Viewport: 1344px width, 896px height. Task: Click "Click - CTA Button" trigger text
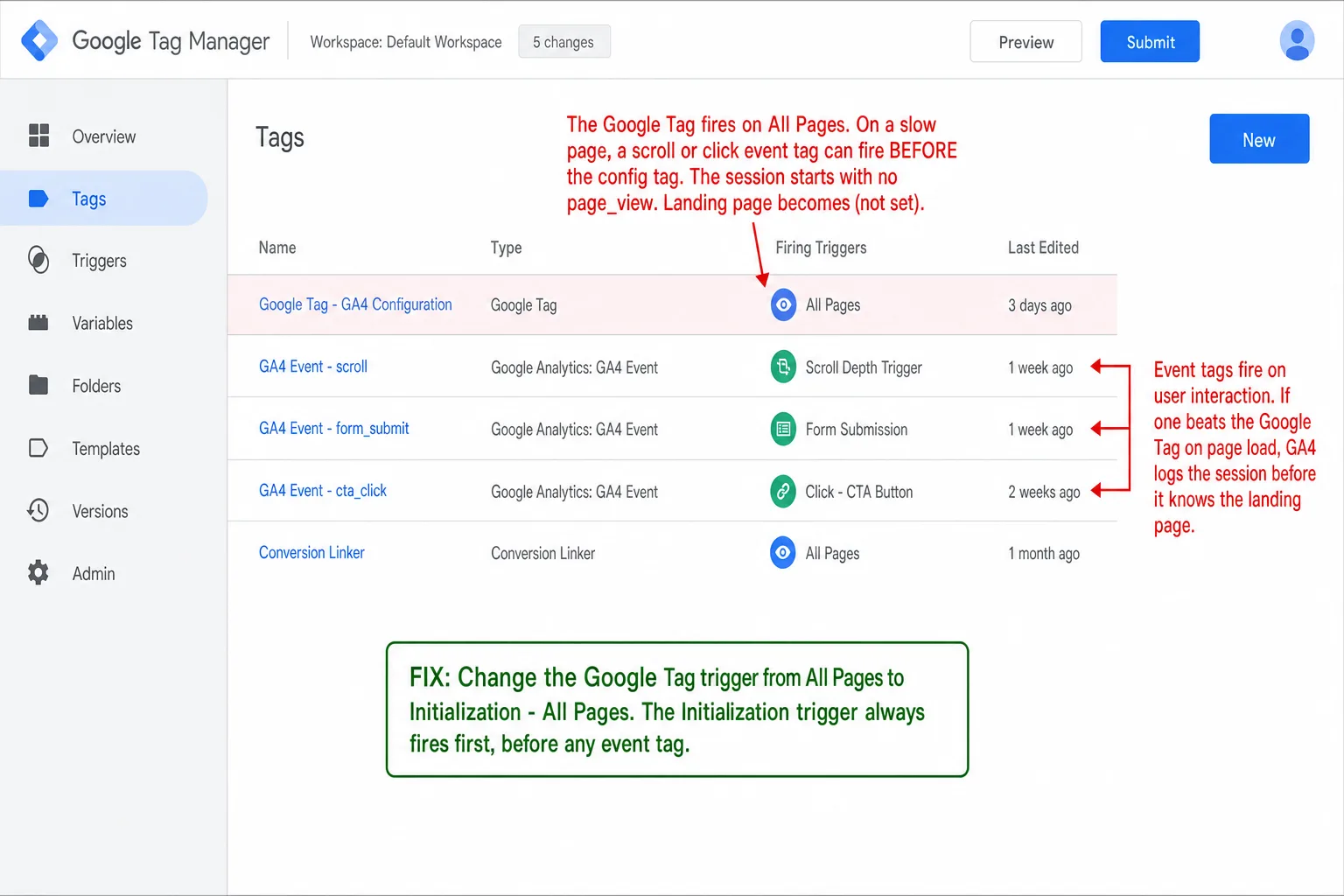pyautogui.click(x=858, y=492)
